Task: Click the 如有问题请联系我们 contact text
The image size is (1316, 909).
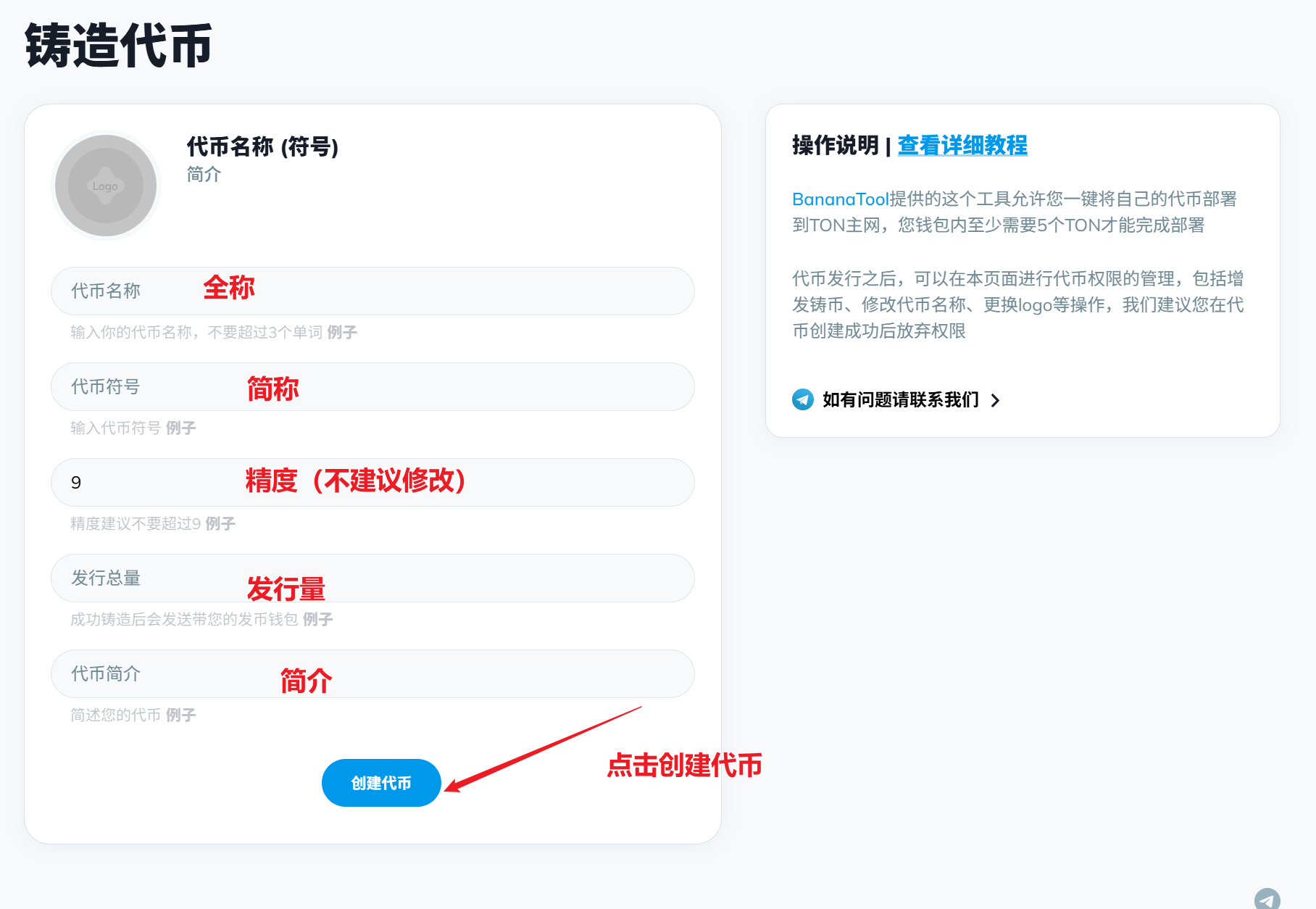Action: [900, 400]
